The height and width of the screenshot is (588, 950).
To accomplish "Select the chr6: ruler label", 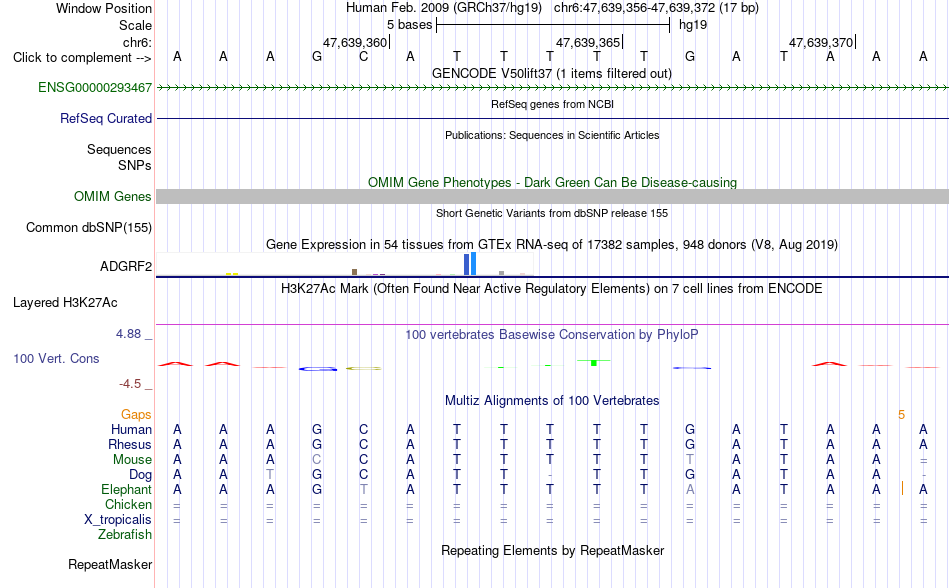I will pyautogui.click(x=137, y=42).
